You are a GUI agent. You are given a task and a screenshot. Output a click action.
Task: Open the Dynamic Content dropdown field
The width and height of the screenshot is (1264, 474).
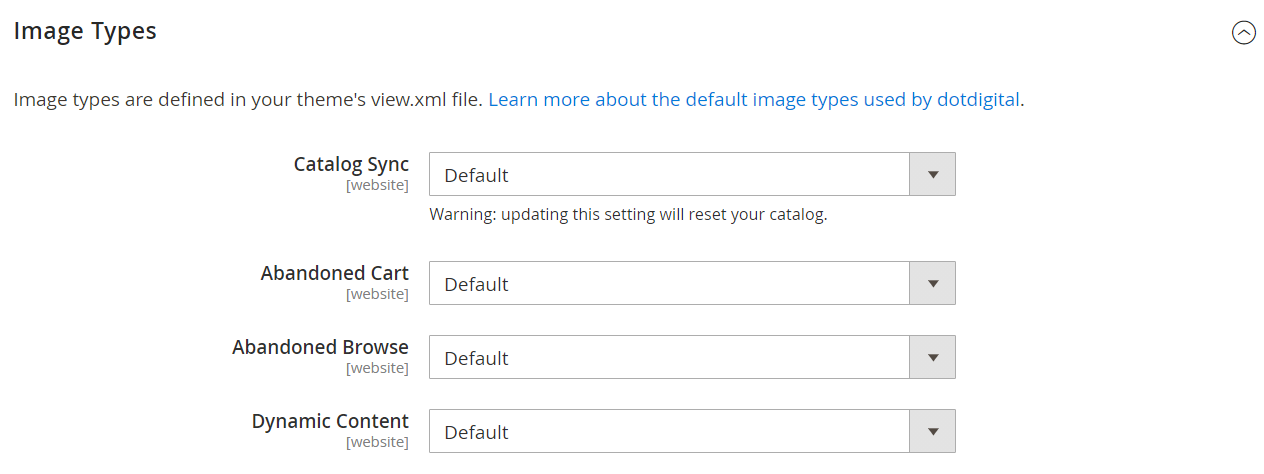tap(692, 431)
